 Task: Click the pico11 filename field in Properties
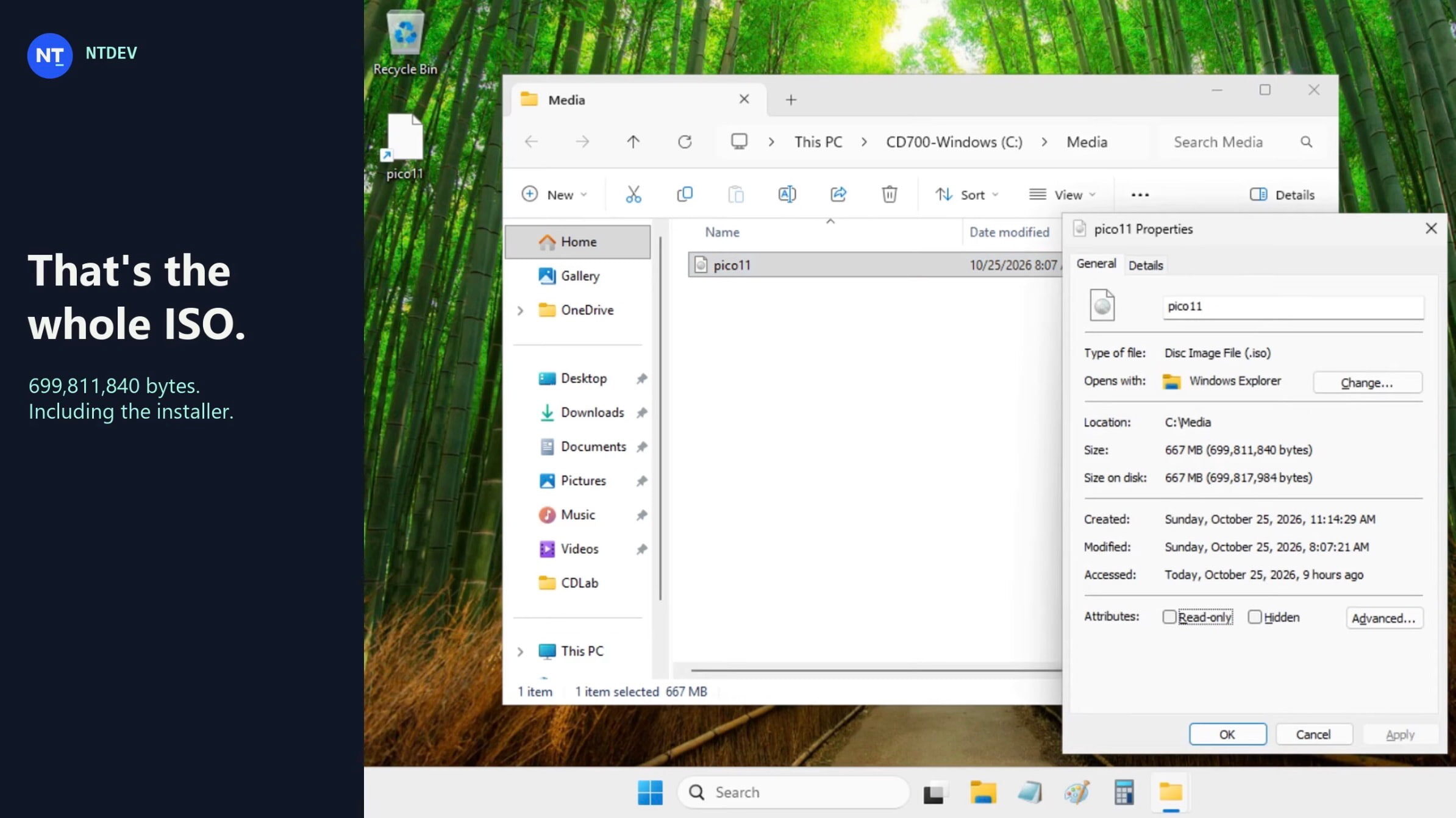[1293, 307]
